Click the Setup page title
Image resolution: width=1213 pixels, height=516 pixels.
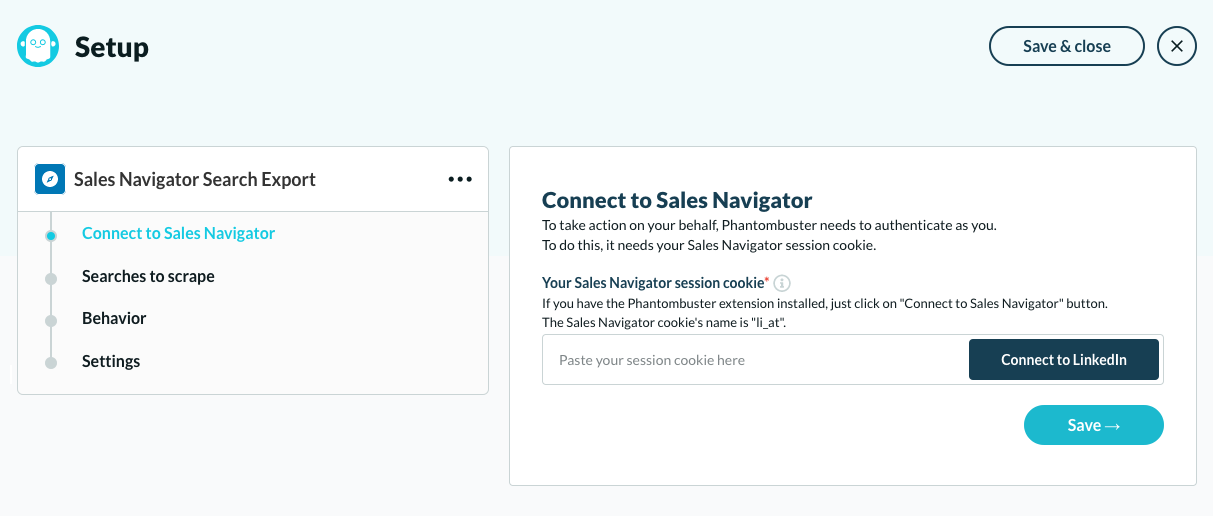coord(112,47)
